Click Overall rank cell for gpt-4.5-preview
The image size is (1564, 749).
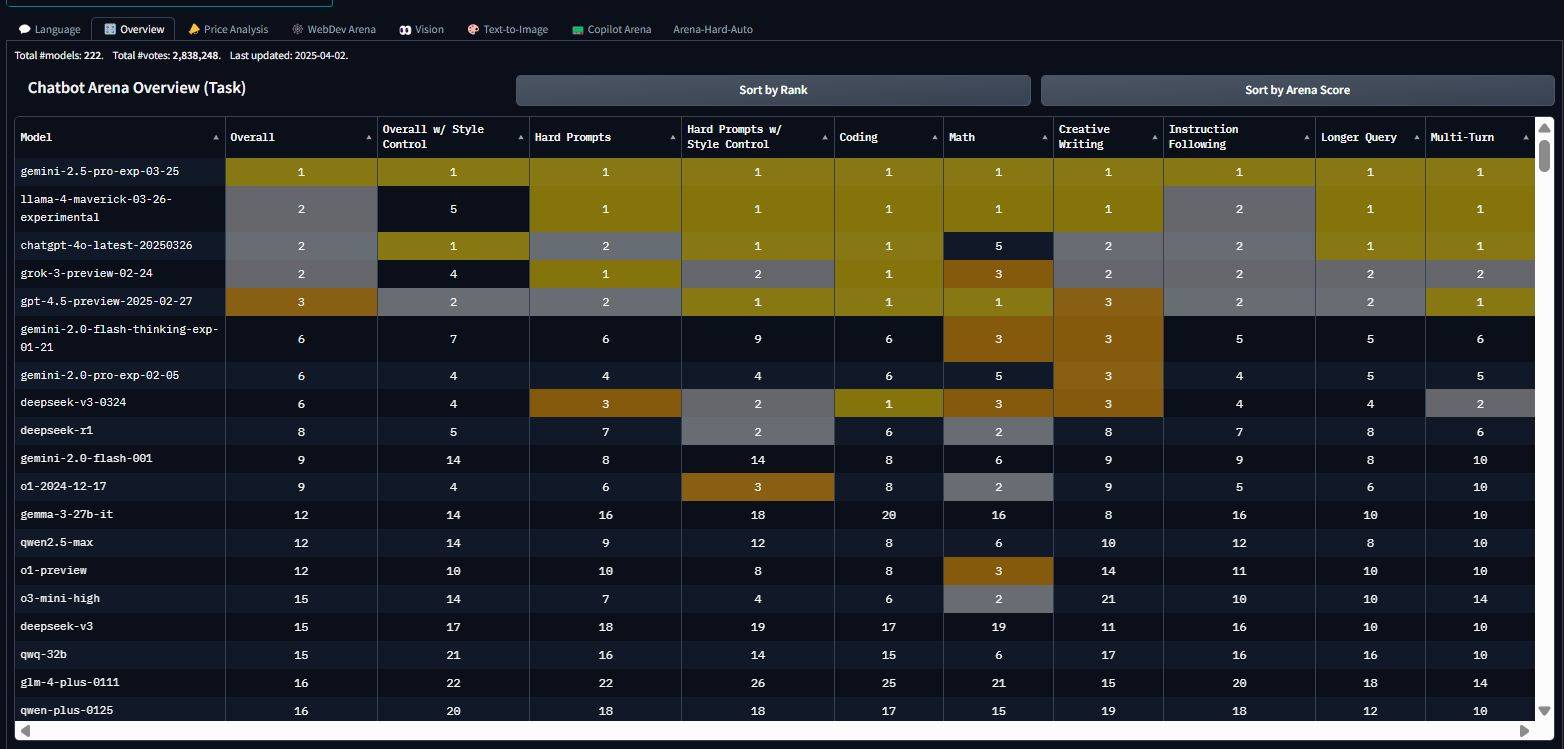click(301, 302)
